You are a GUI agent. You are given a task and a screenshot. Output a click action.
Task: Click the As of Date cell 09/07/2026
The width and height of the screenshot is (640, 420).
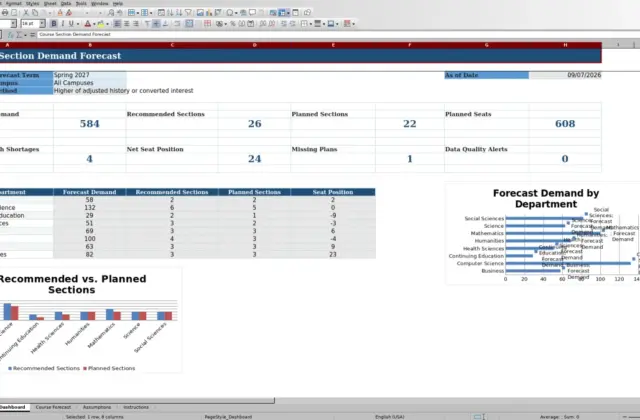click(x=565, y=75)
